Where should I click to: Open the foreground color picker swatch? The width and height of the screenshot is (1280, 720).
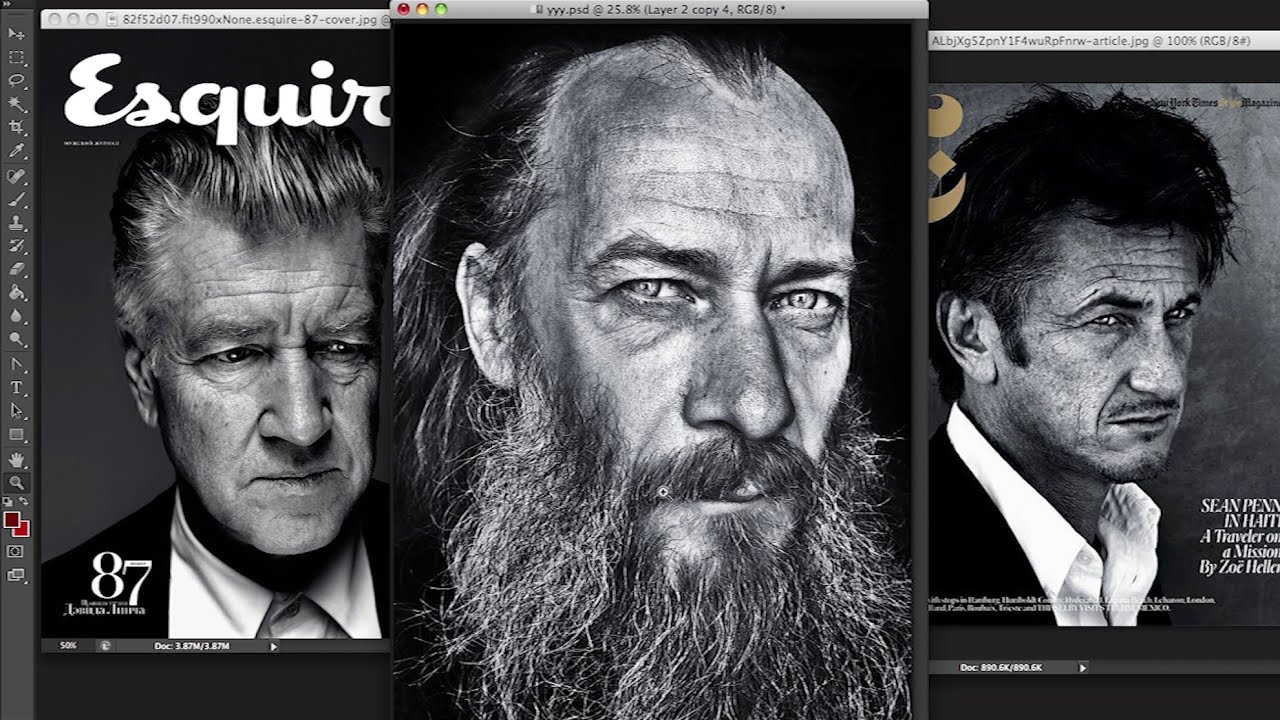(x=11, y=518)
